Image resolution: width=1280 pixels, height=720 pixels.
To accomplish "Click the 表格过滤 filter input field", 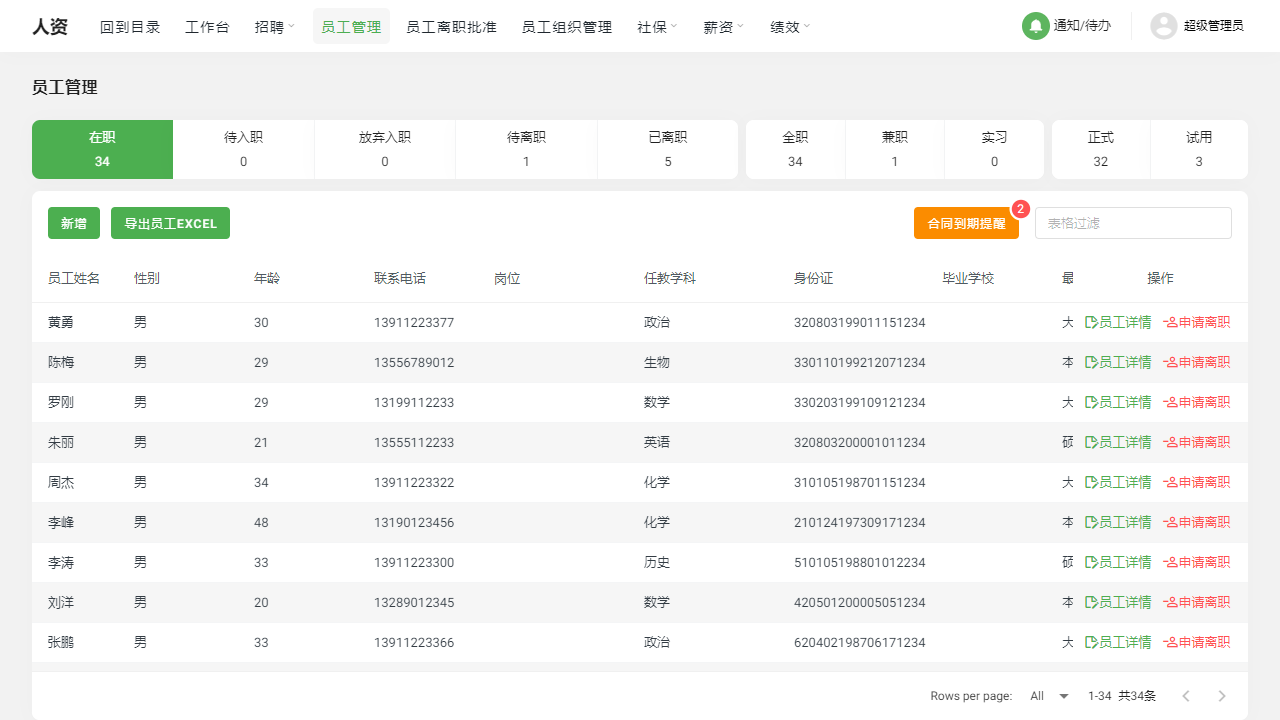I will 1132,222.
